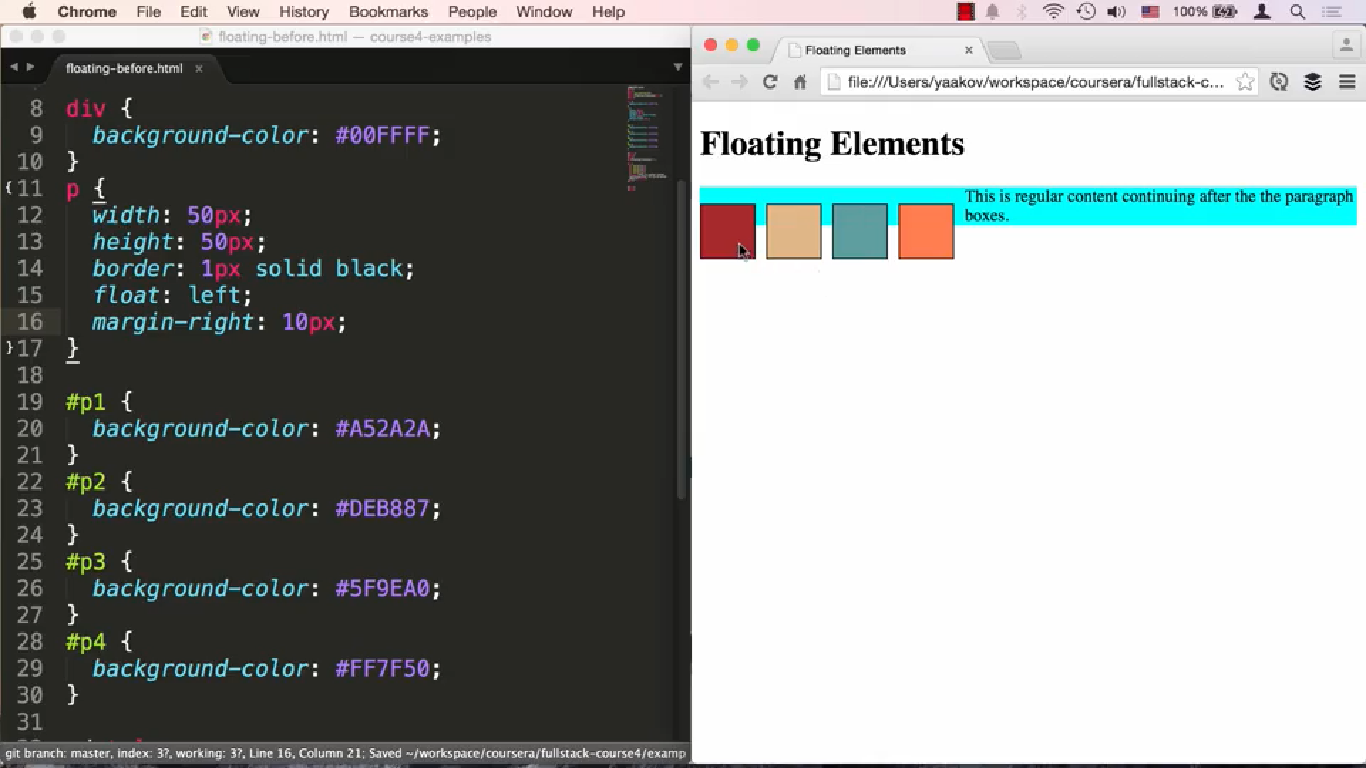This screenshot has width=1366, height=768.
Task: Click the battery percentage indicator
Action: [x=1225, y=12]
